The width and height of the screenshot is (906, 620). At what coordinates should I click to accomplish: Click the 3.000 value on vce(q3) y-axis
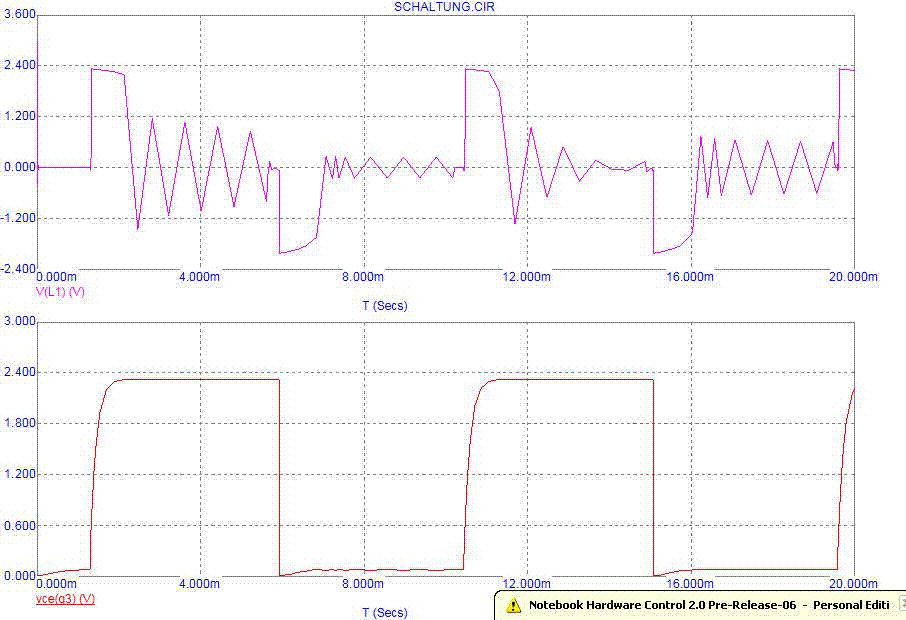tap(20, 321)
